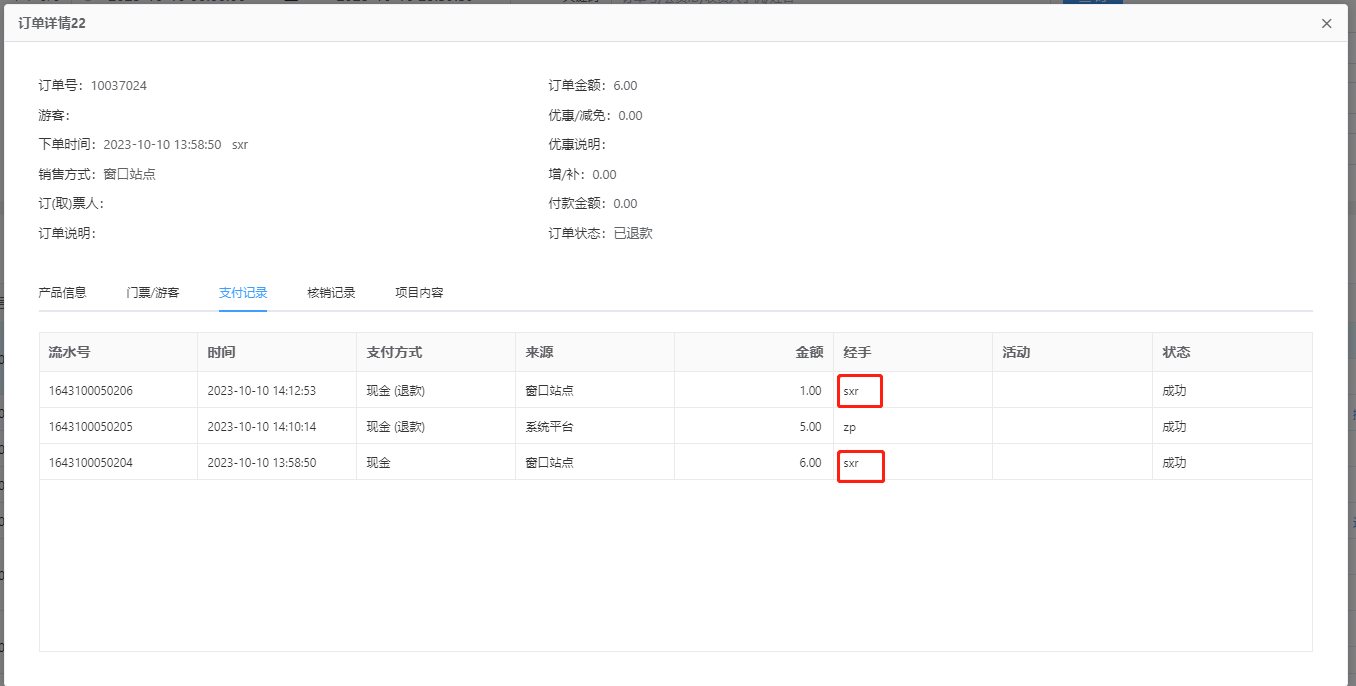Select row with serial number 1643100050206
The image size is (1356, 686).
pyautogui.click(x=91, y=391)
